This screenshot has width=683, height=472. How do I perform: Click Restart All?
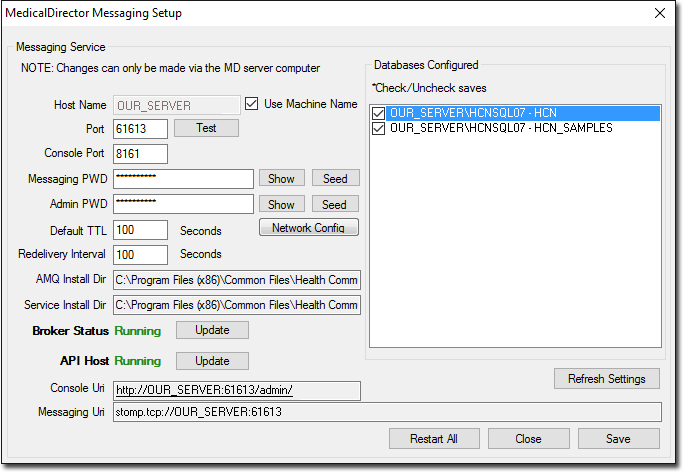point(433,438)
